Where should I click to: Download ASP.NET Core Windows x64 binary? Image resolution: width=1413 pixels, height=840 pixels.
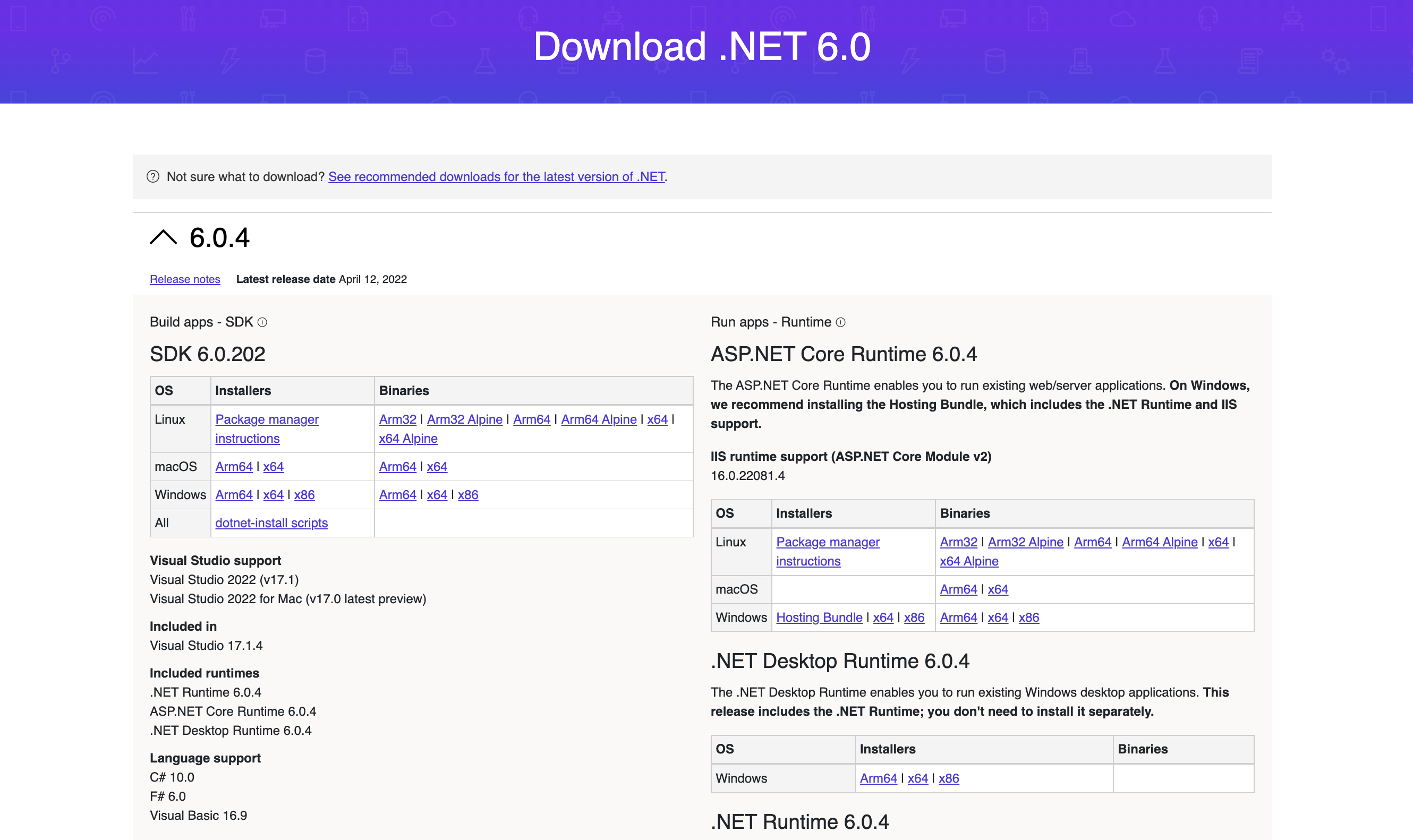(x=998, y=617)
